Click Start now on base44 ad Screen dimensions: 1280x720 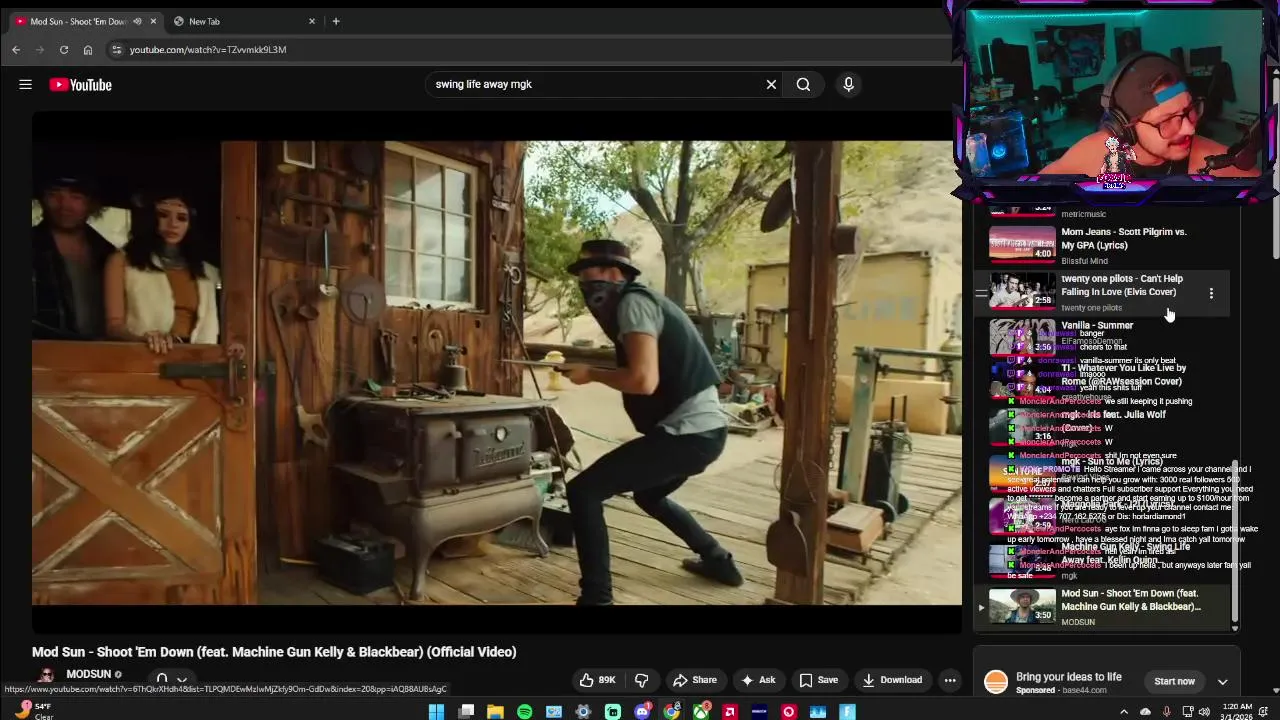[1174, 682]
